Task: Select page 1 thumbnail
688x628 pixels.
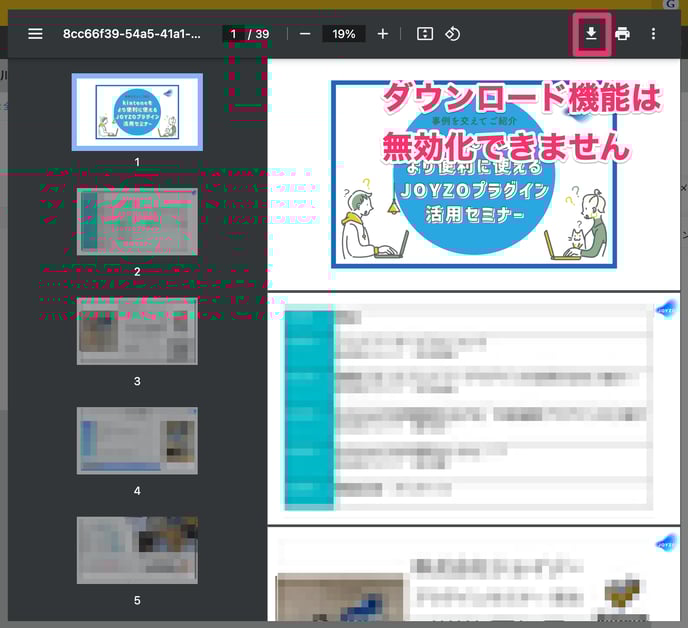Action: pos(137,112)
